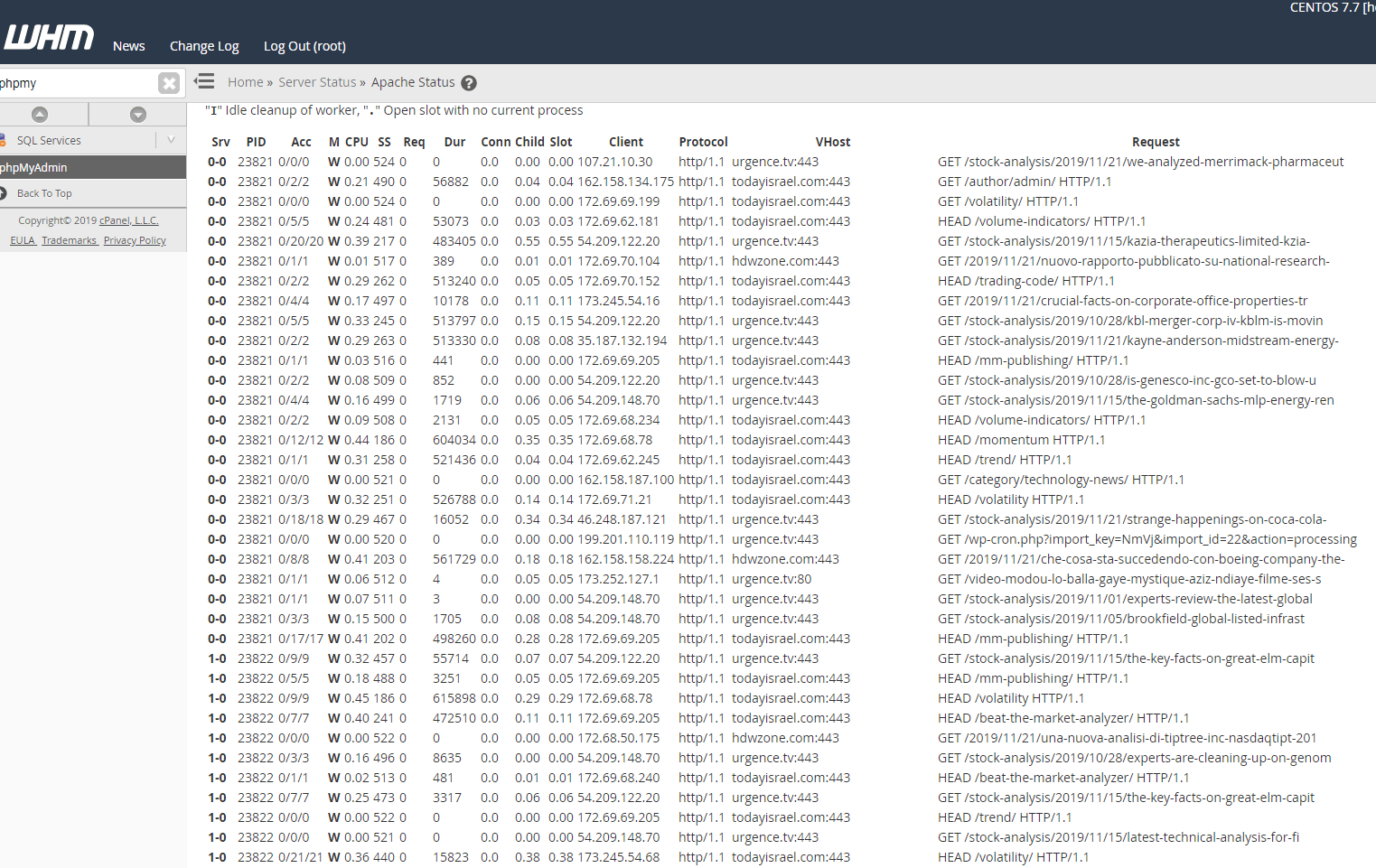Click the WHM logo
Screen dimensions: 1376x868
tap(49, 37)
